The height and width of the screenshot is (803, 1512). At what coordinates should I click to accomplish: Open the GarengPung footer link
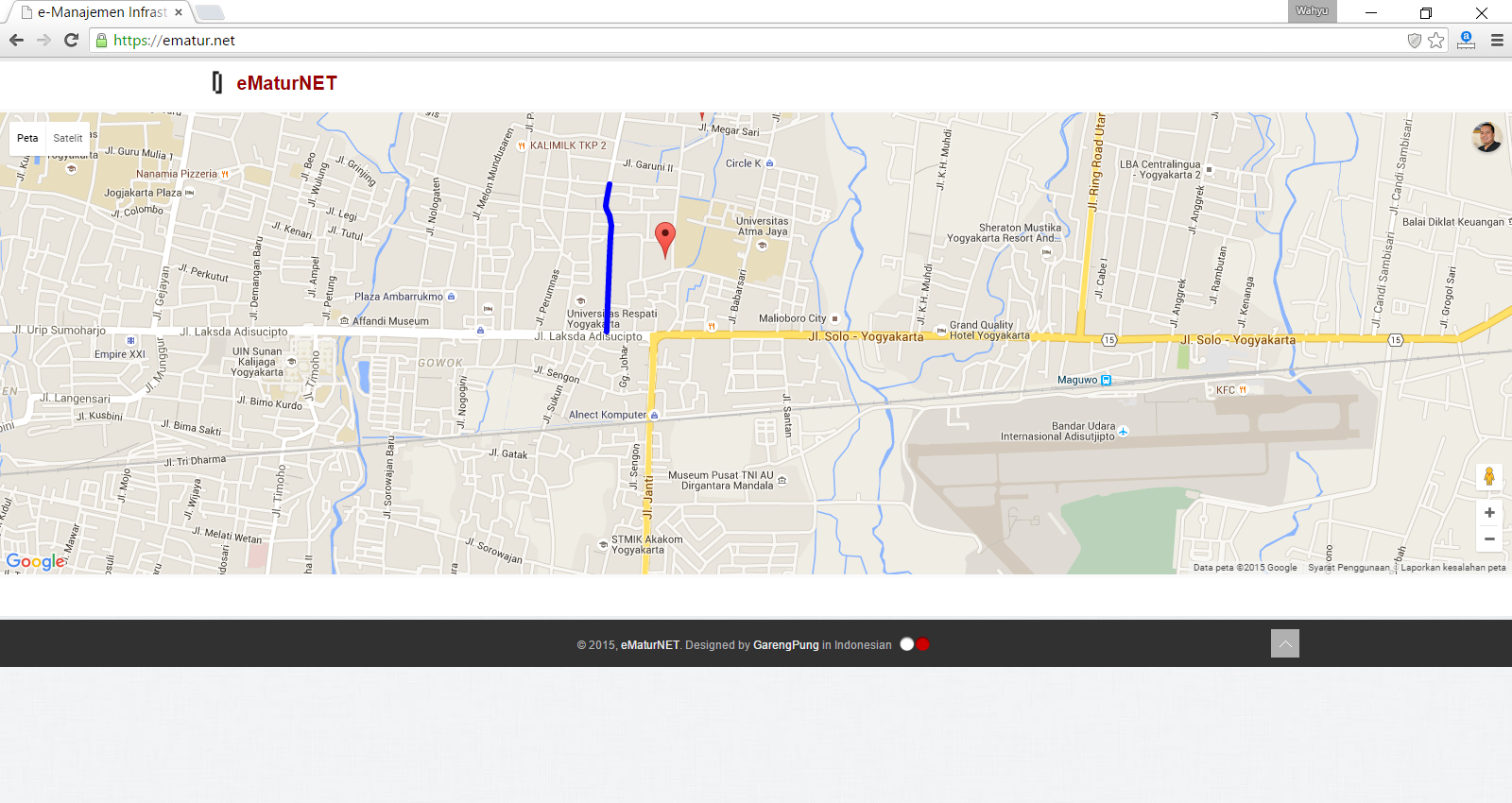pos(786,645)
